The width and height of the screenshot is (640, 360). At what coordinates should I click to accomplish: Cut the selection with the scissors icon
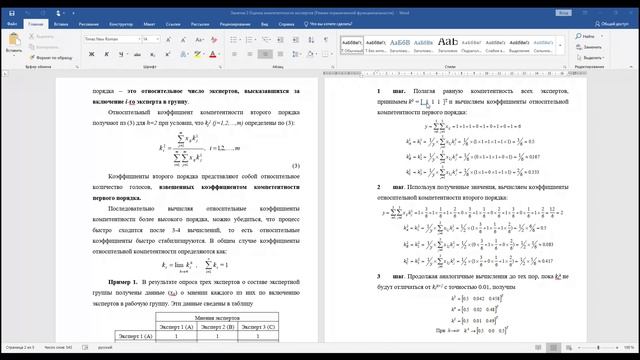point(31,36)
